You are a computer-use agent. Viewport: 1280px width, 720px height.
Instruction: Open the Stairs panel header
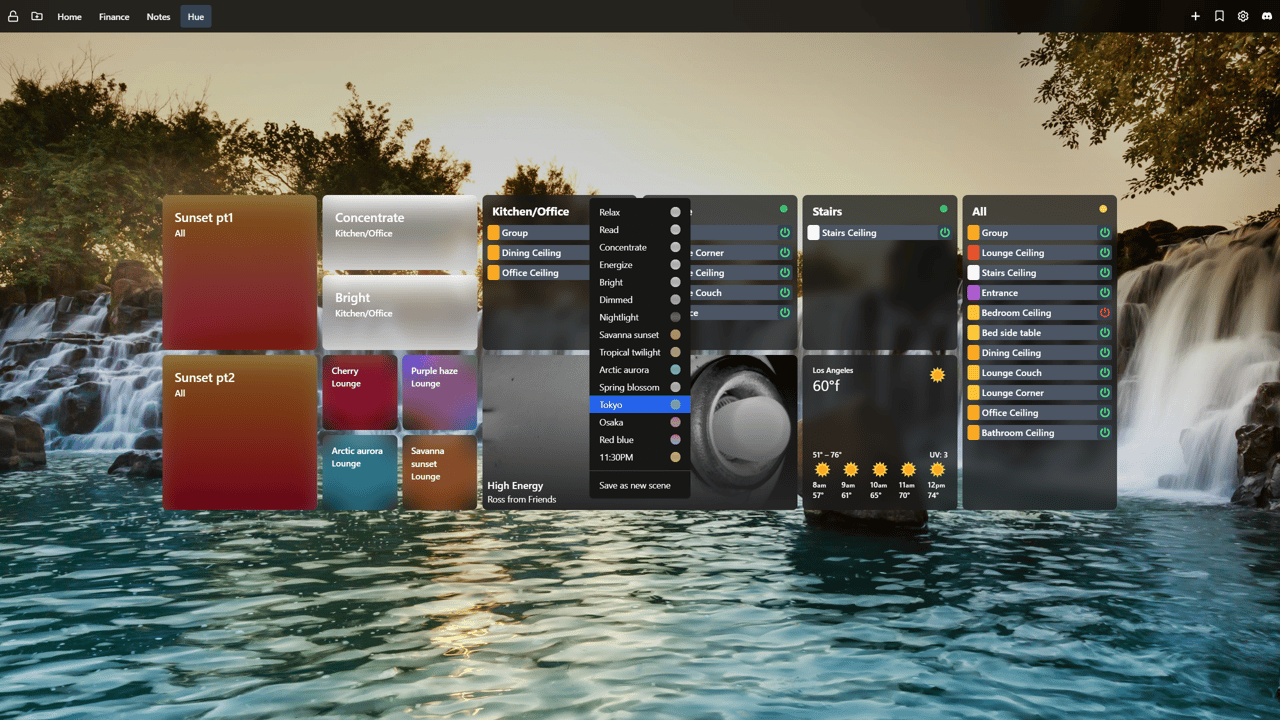827,212
